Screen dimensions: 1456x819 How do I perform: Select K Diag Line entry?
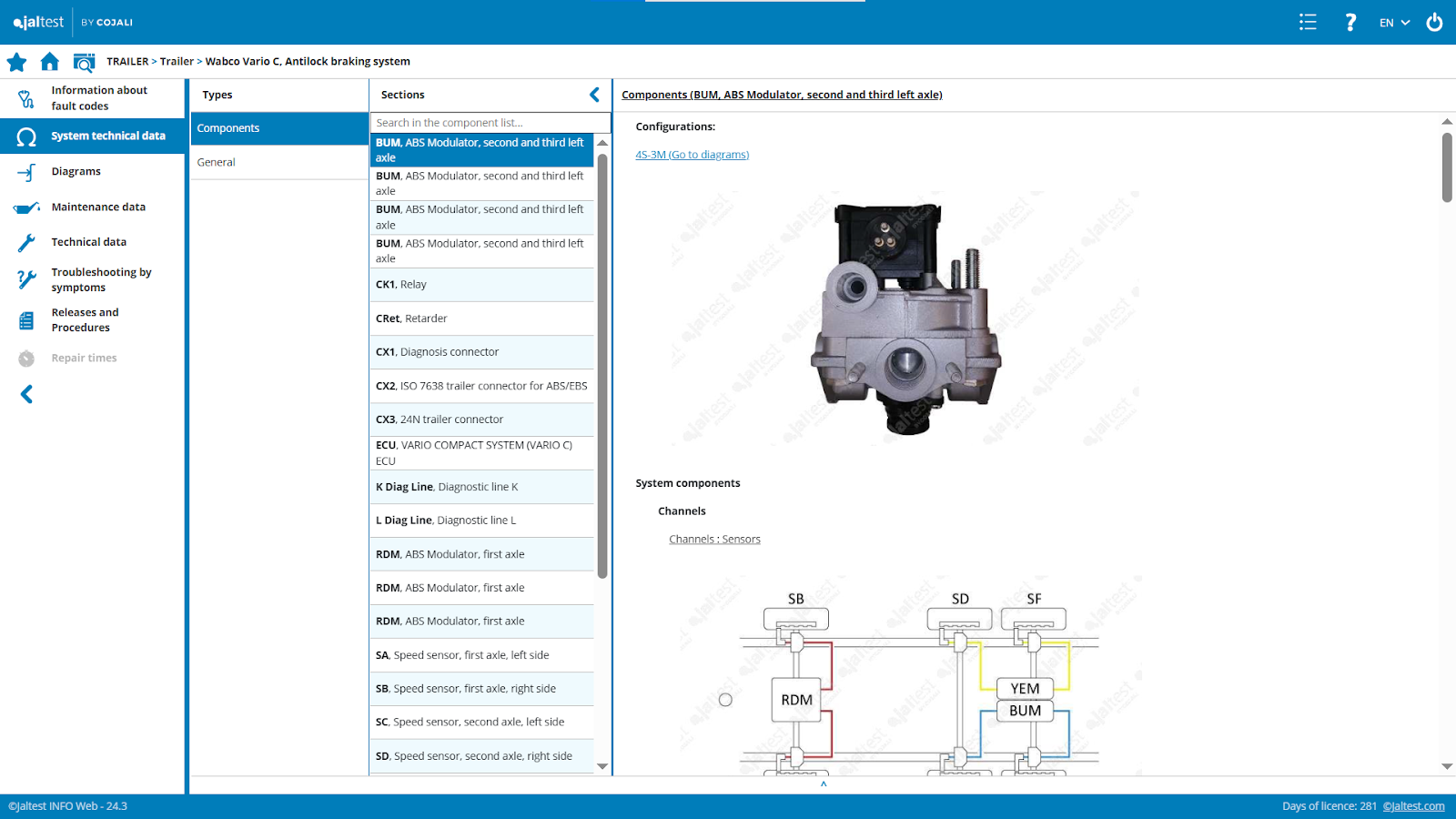[481, 487]
